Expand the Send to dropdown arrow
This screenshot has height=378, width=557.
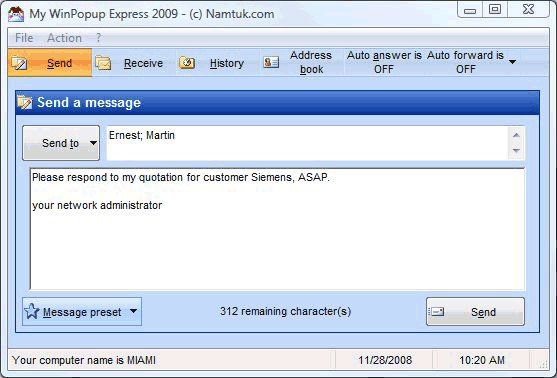coord(93,143)
